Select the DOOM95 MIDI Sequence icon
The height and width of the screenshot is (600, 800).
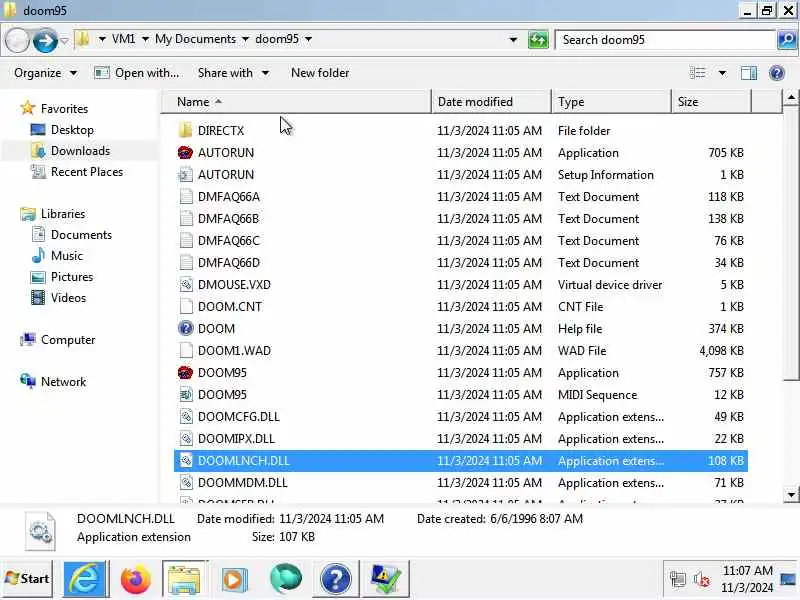186,394
